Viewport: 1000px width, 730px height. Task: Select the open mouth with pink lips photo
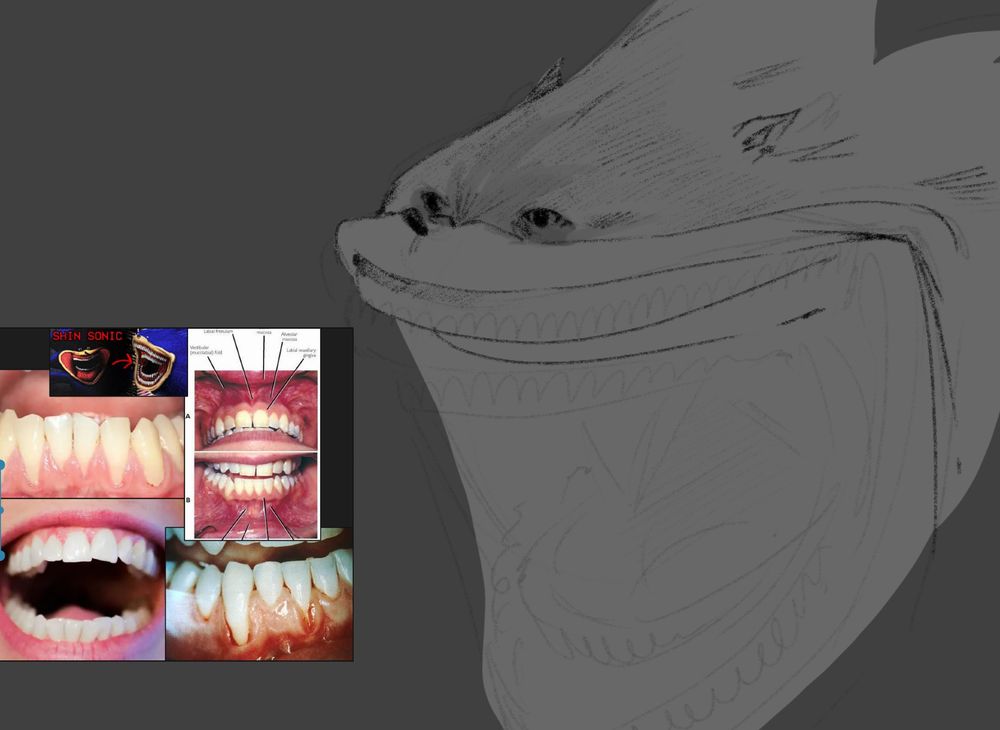[x=82, y=579]
